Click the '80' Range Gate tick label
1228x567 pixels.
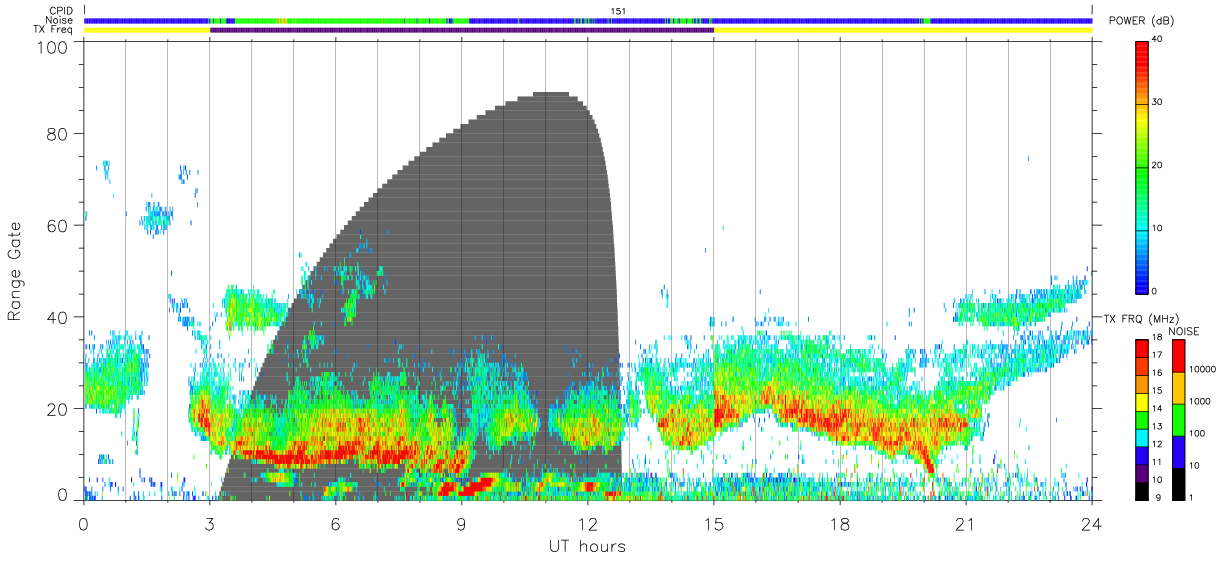(x=59, y=134)
